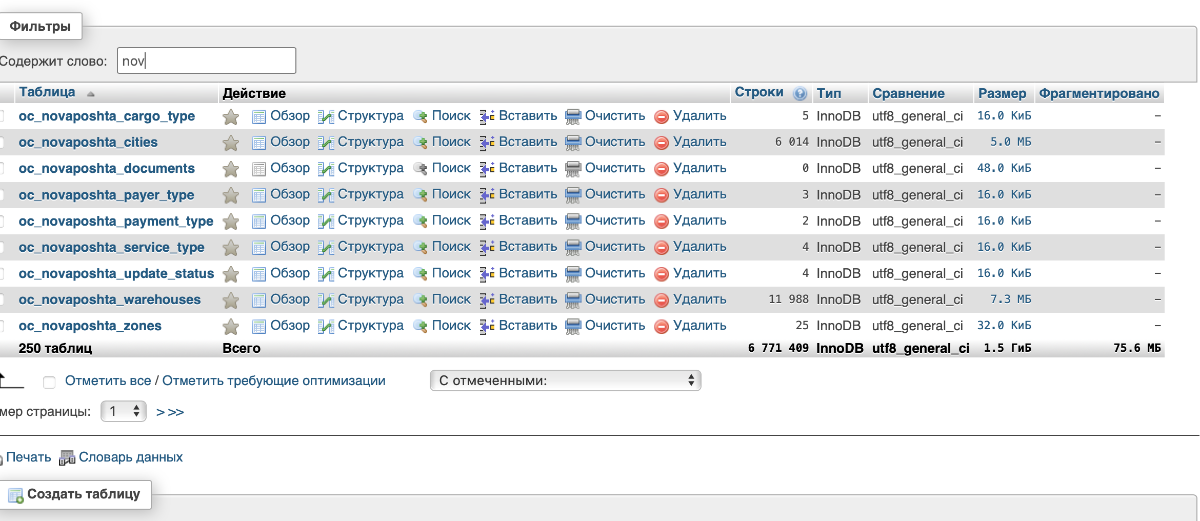1200x521 pixels.
Task: Click total fragmentation 75.6 МБ
Action: click(x=1137, y=349)
